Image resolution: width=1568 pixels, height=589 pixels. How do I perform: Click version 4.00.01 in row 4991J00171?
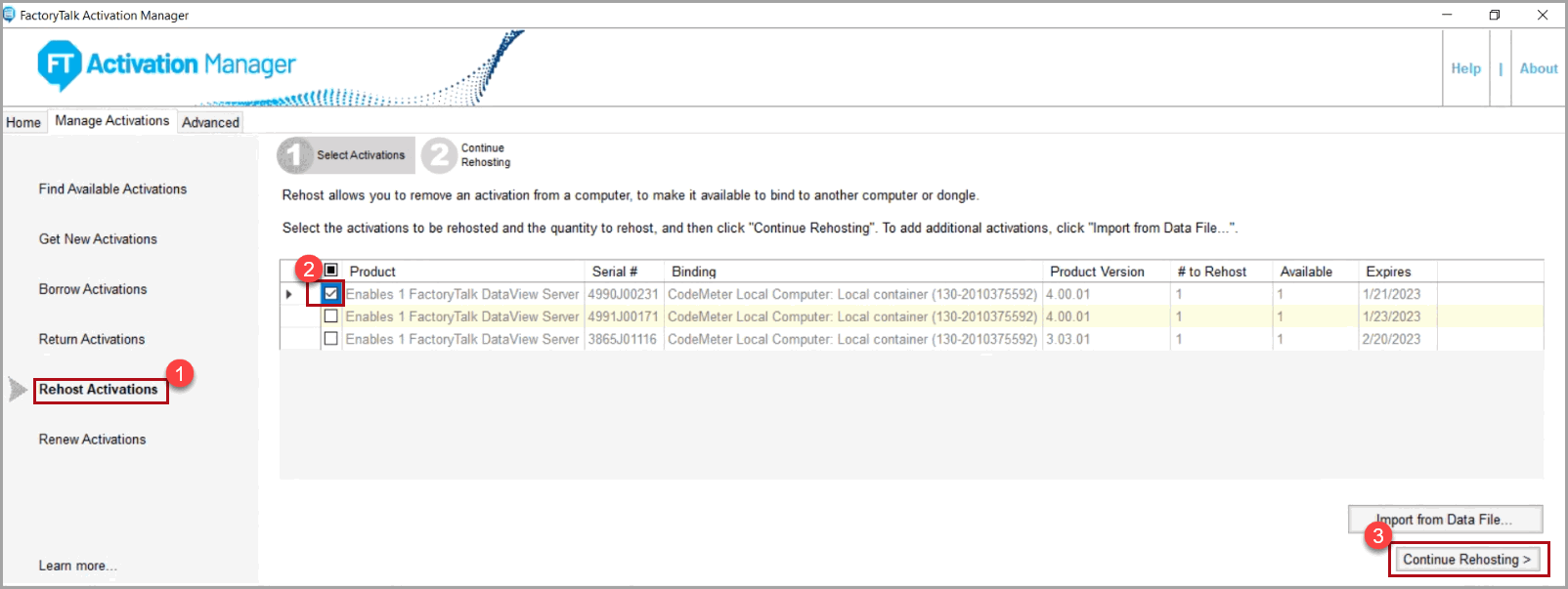(x=1107, y=316)
